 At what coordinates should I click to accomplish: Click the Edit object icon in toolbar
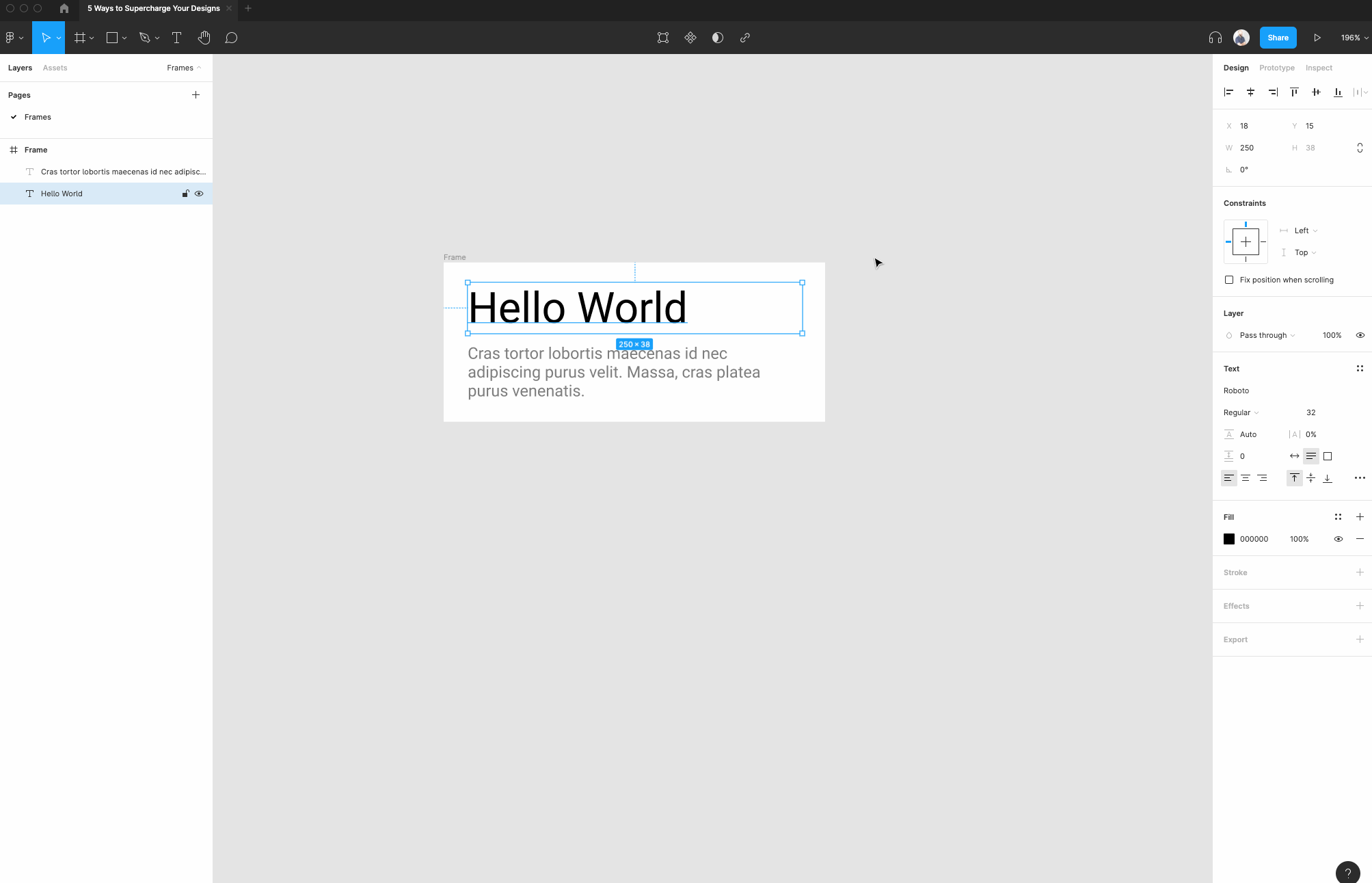point(663,38)
